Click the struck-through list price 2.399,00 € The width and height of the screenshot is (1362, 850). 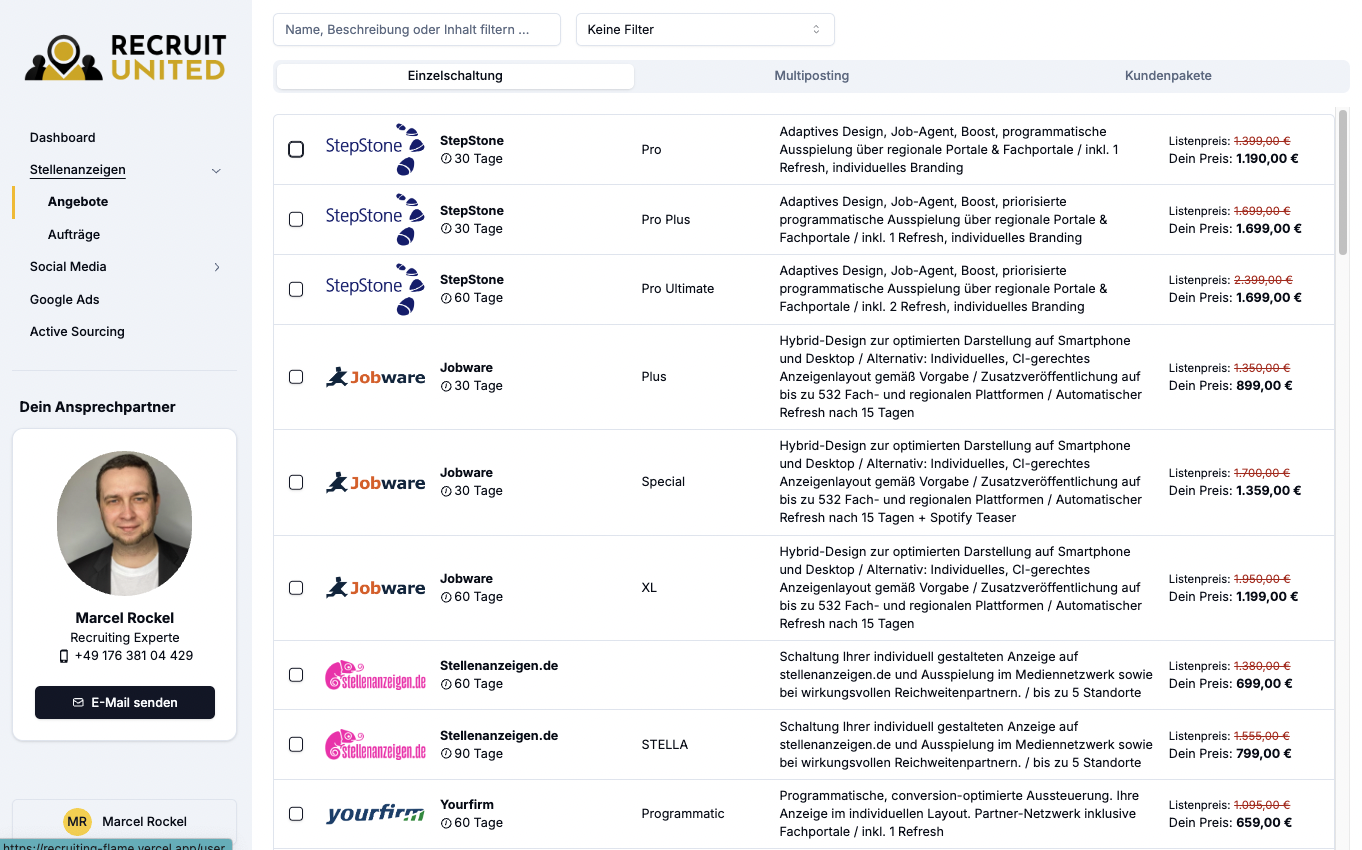point(1263,280)
